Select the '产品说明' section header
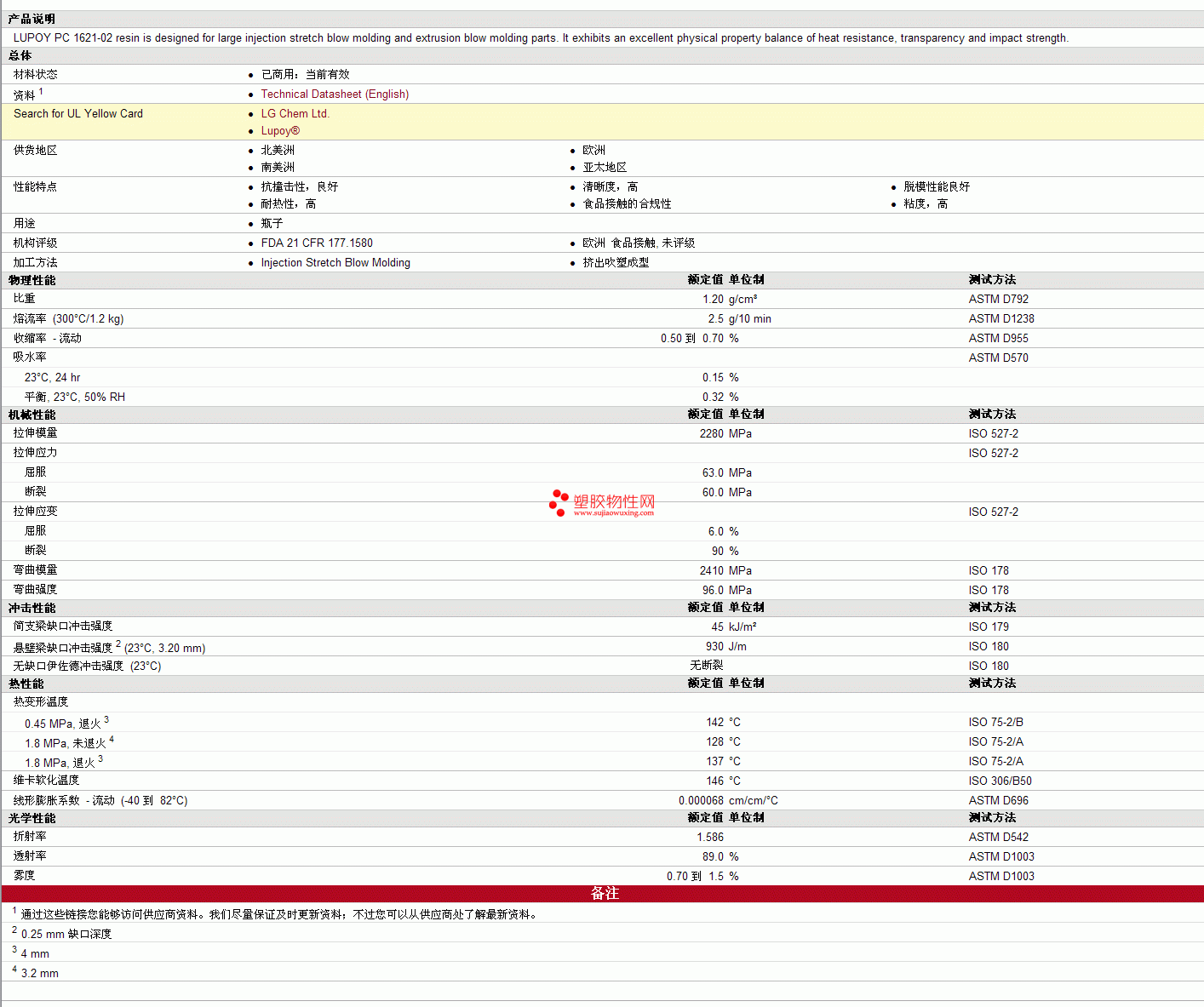 click(x=32, y=19)
